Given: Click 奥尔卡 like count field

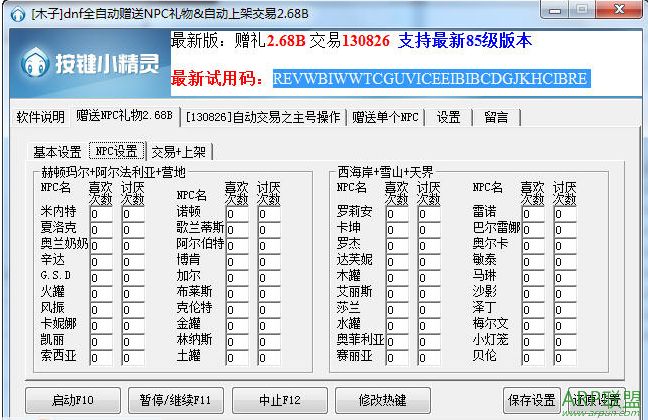Looking at the screenshot, I should pyautogui.click(x=533, y=246).
